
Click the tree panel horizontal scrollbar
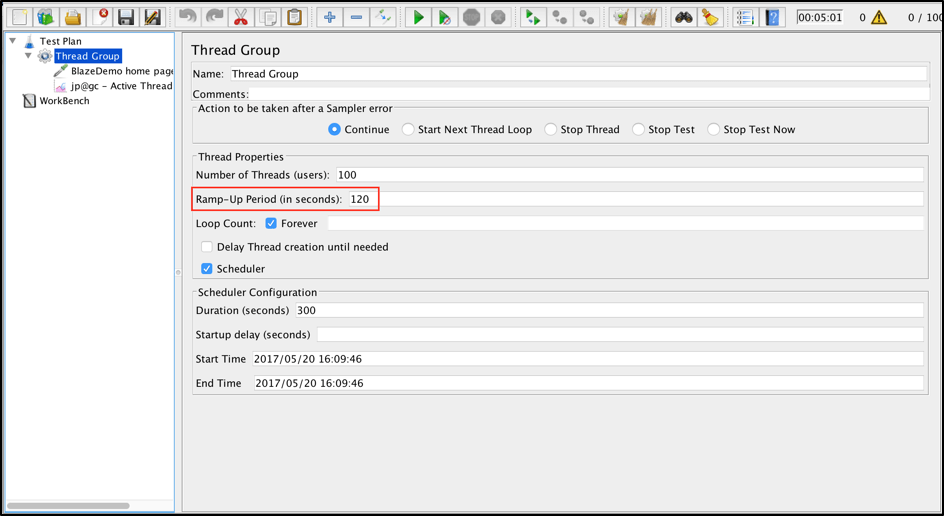(68, 506)
